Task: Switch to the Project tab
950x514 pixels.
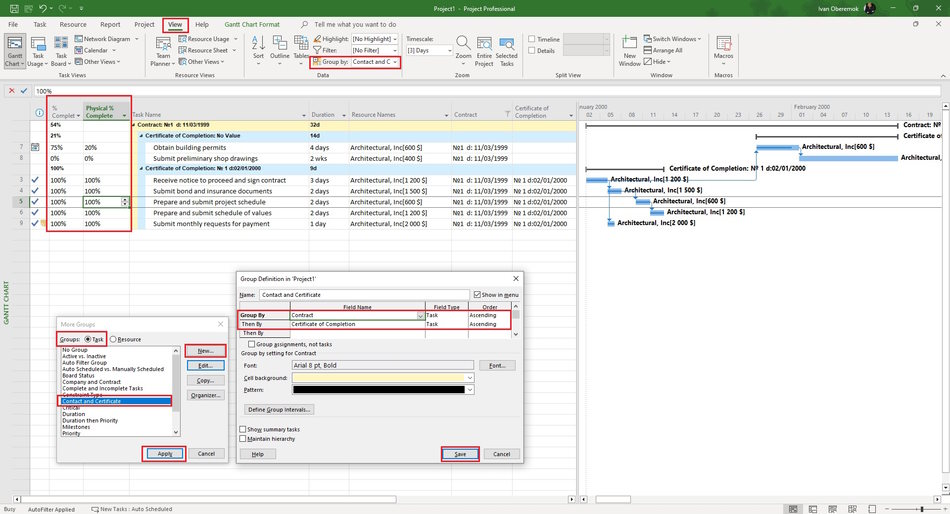Action: tap(144, 24)
